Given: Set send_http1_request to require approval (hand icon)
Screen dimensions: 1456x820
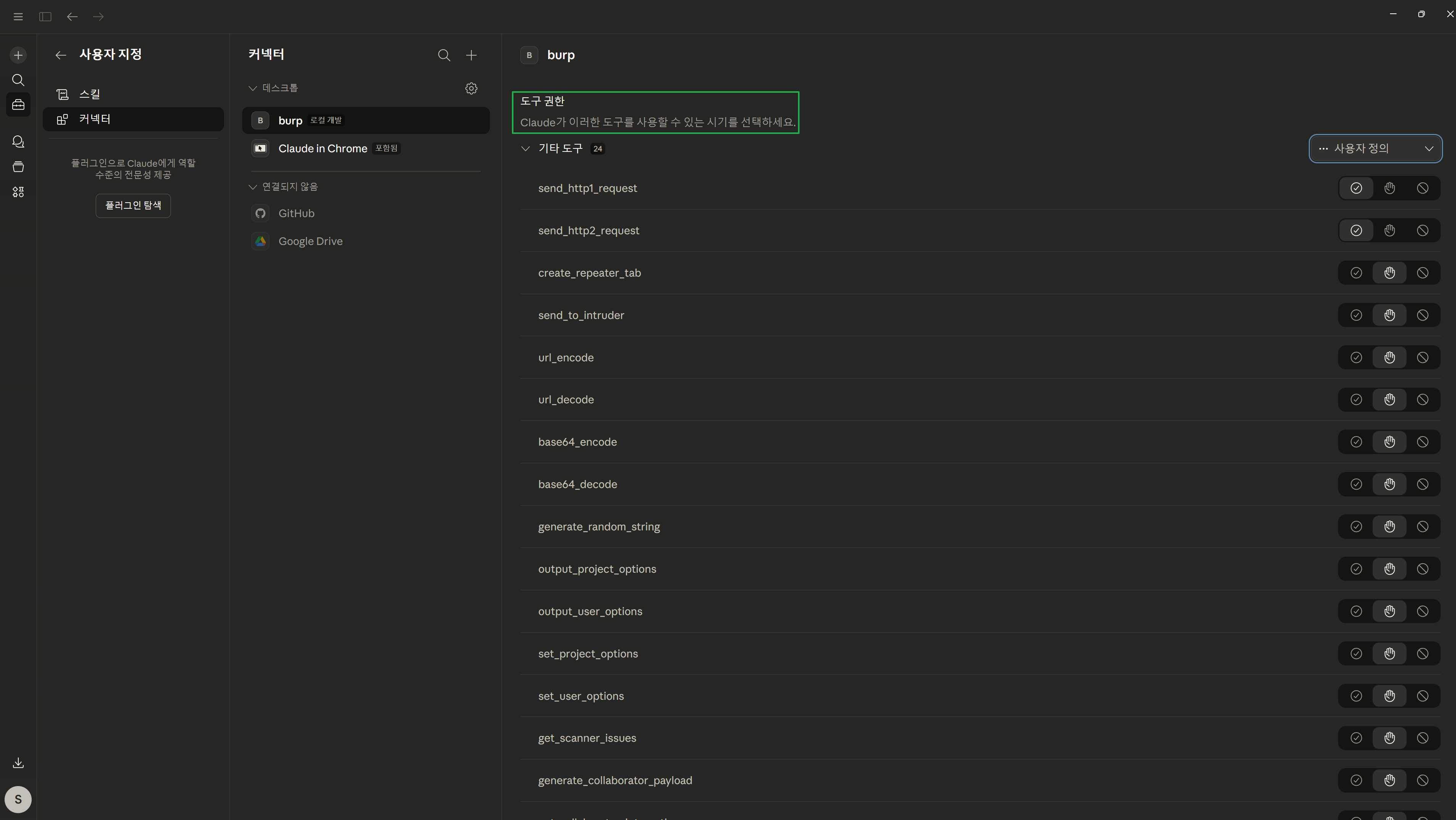Looking at the screenshot, I should (1389, 188).
